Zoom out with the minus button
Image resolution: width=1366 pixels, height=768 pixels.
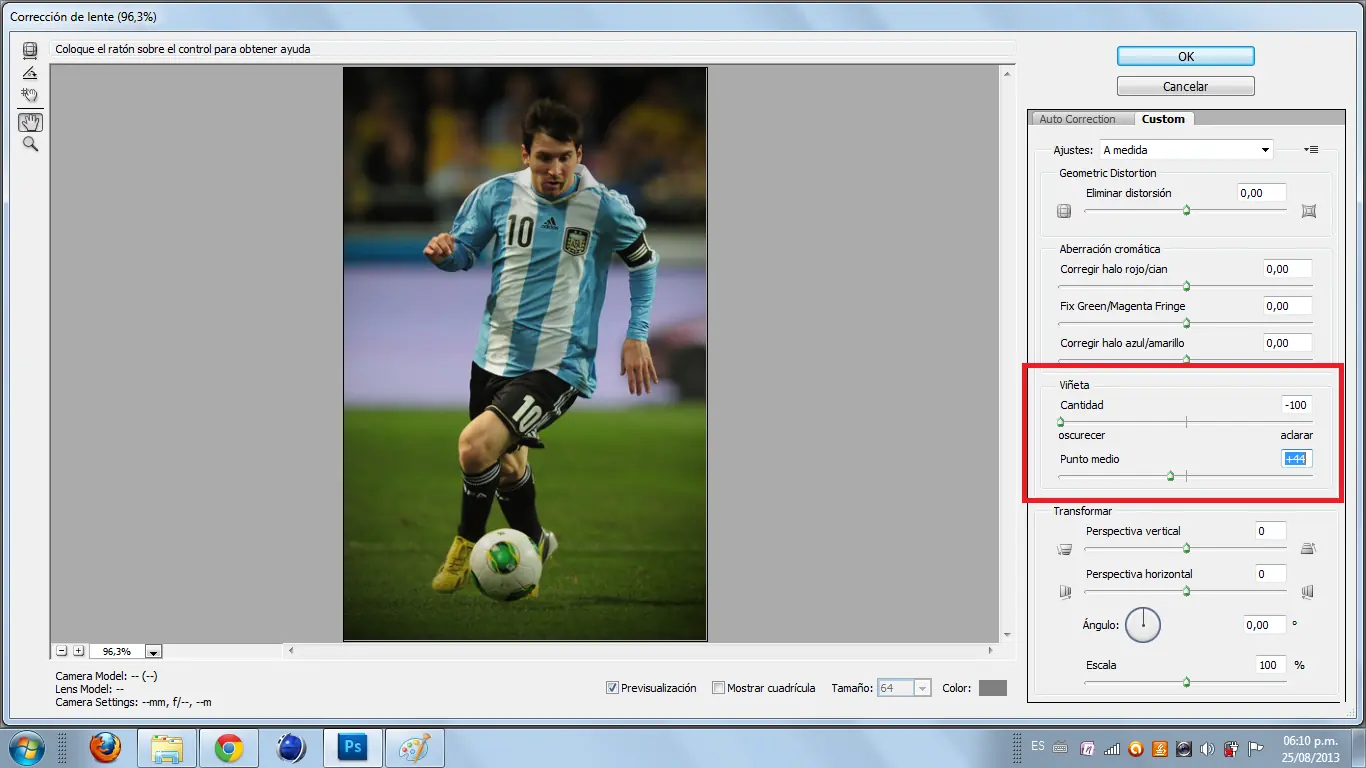click(x=62, y=651)
